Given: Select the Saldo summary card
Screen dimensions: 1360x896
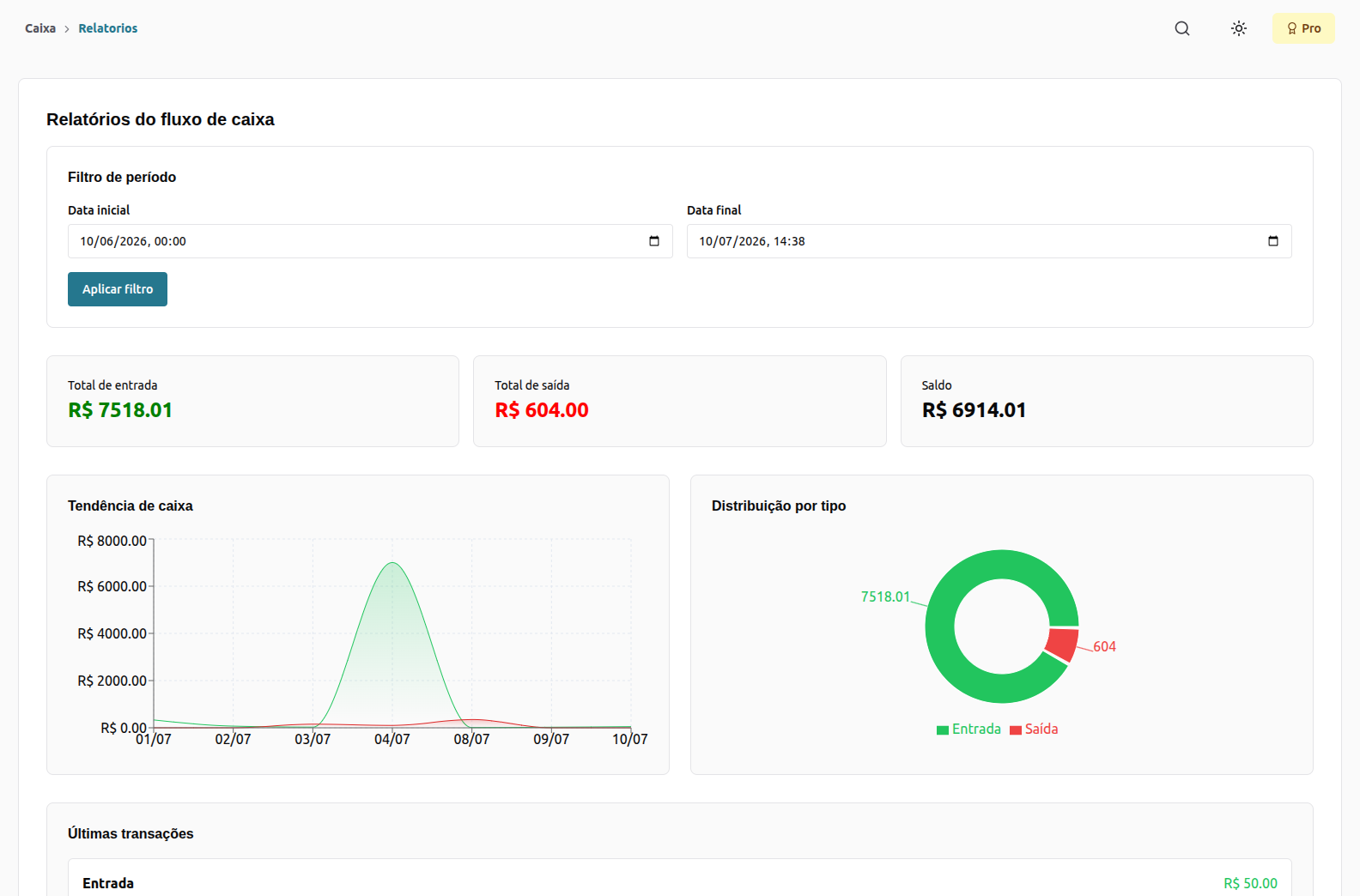Looking at the screenshot, I should pos(1107,401).
